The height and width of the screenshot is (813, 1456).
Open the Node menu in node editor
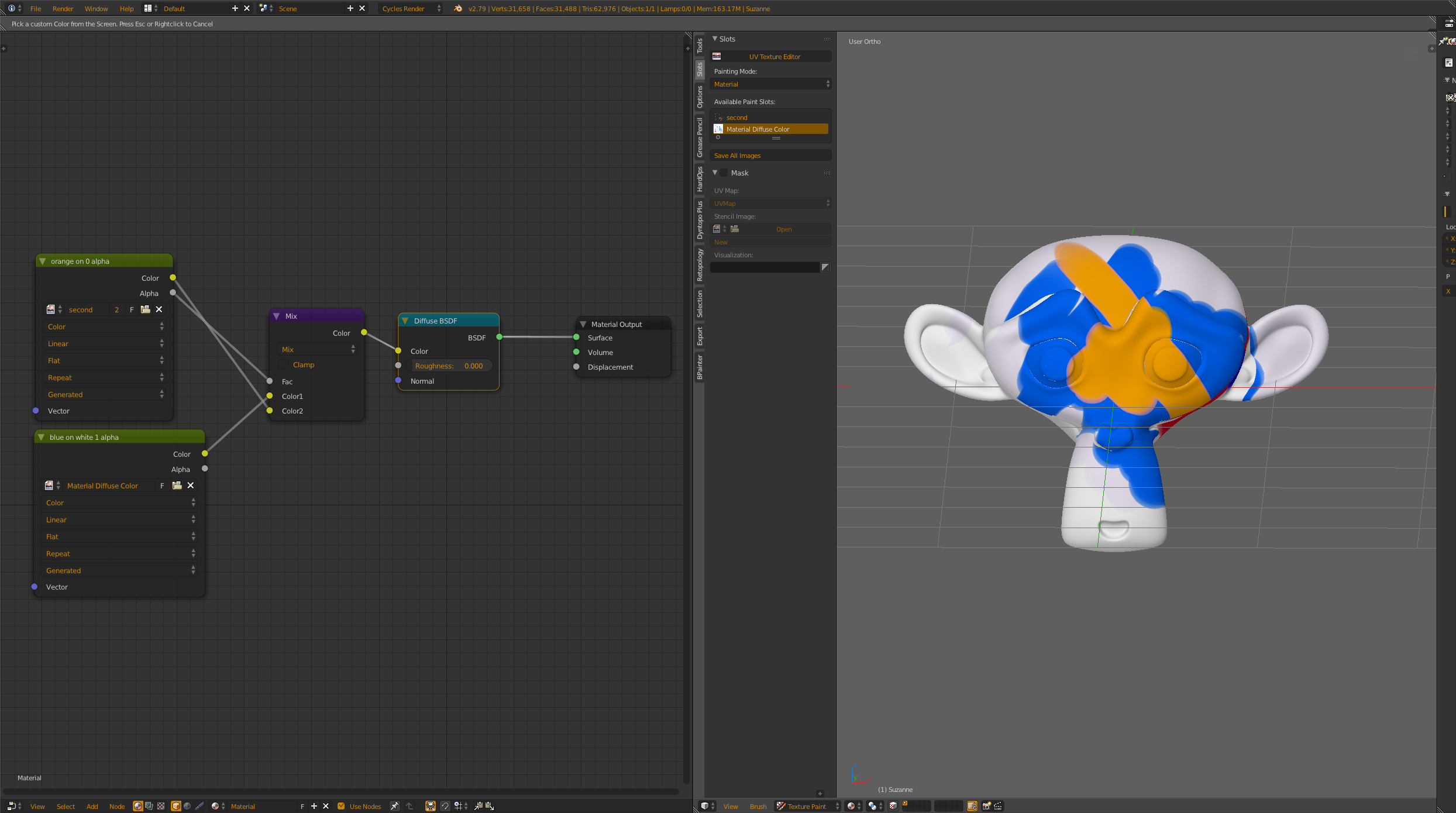117,806
